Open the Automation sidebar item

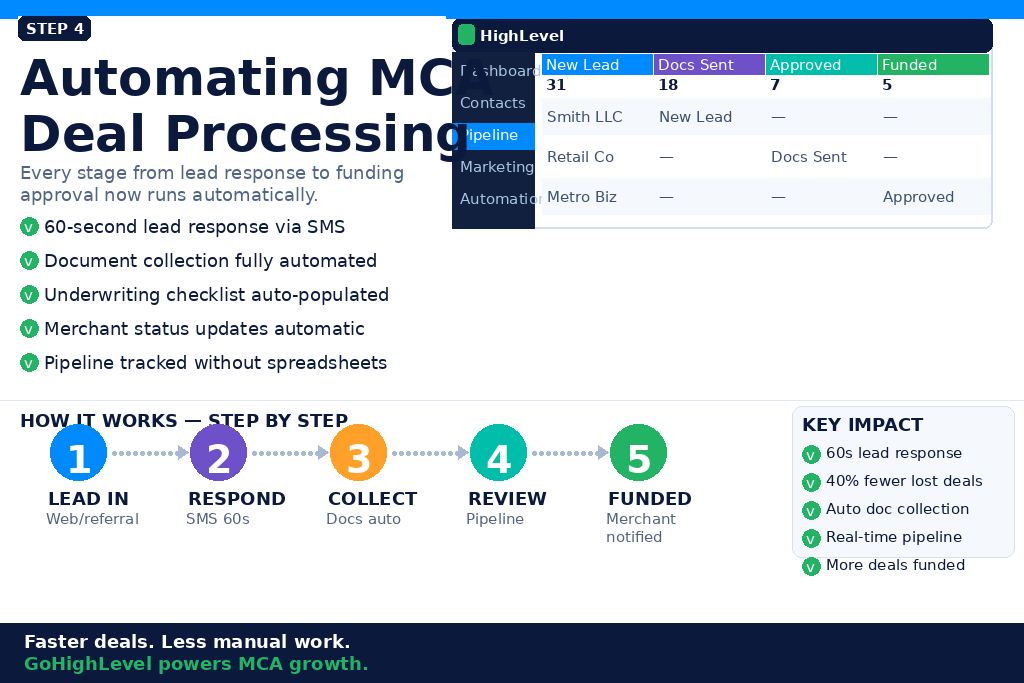tap(500, 199)
